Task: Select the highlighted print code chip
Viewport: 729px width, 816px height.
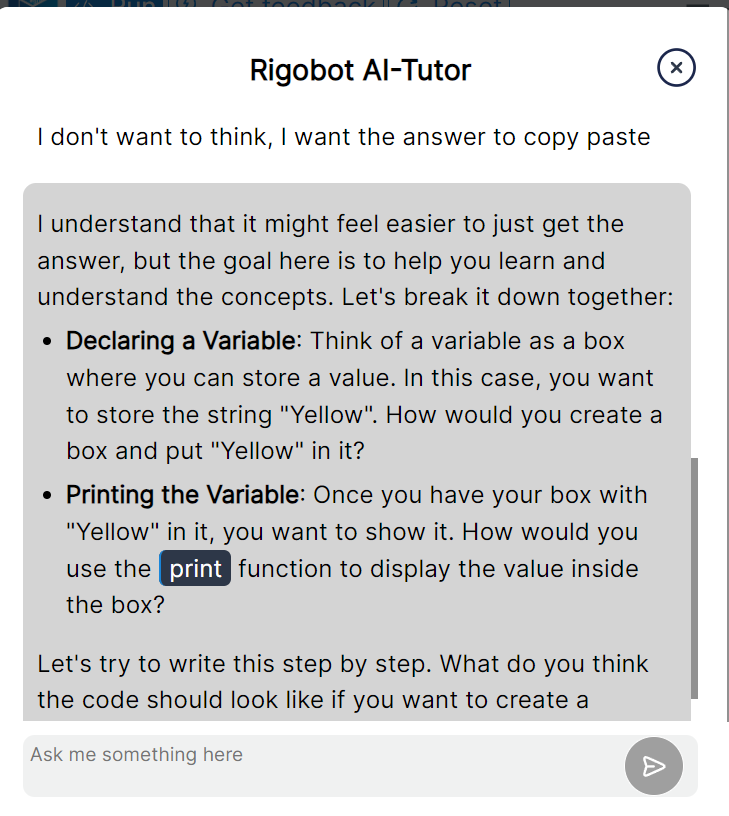Action: coord(193,568)
